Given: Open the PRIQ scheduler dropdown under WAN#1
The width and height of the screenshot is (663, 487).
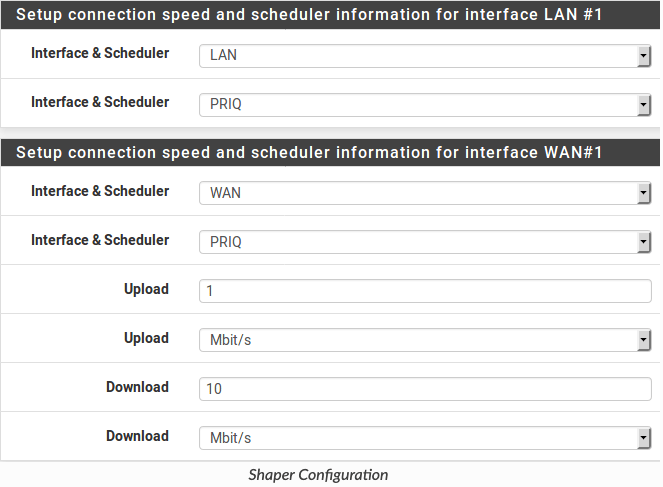Looking at the screenshot, I should (x=425, y=242).
